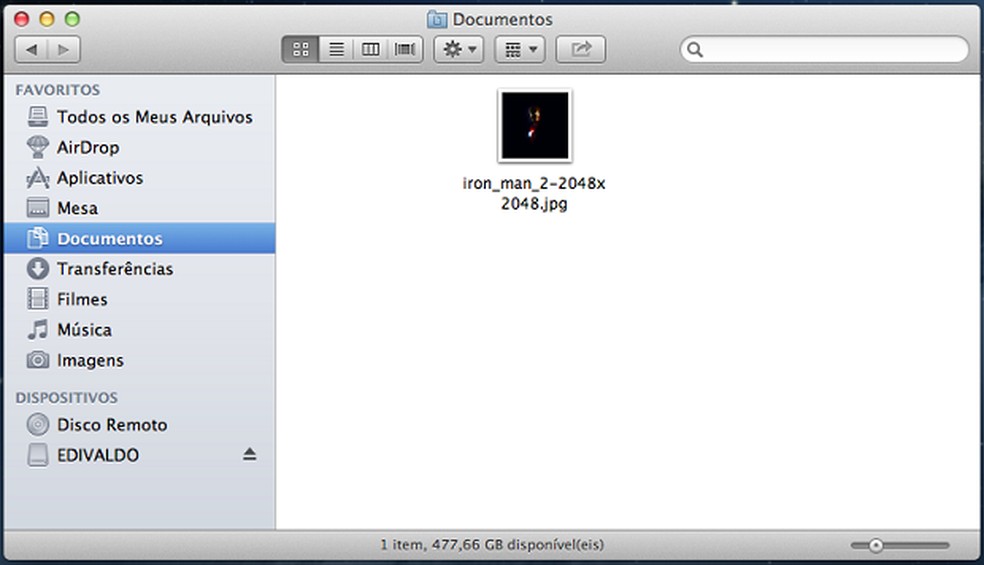The height and width of the screenshot is (565, 984).
Task: Click the Share toolbar button
Action: coord(580,49)
